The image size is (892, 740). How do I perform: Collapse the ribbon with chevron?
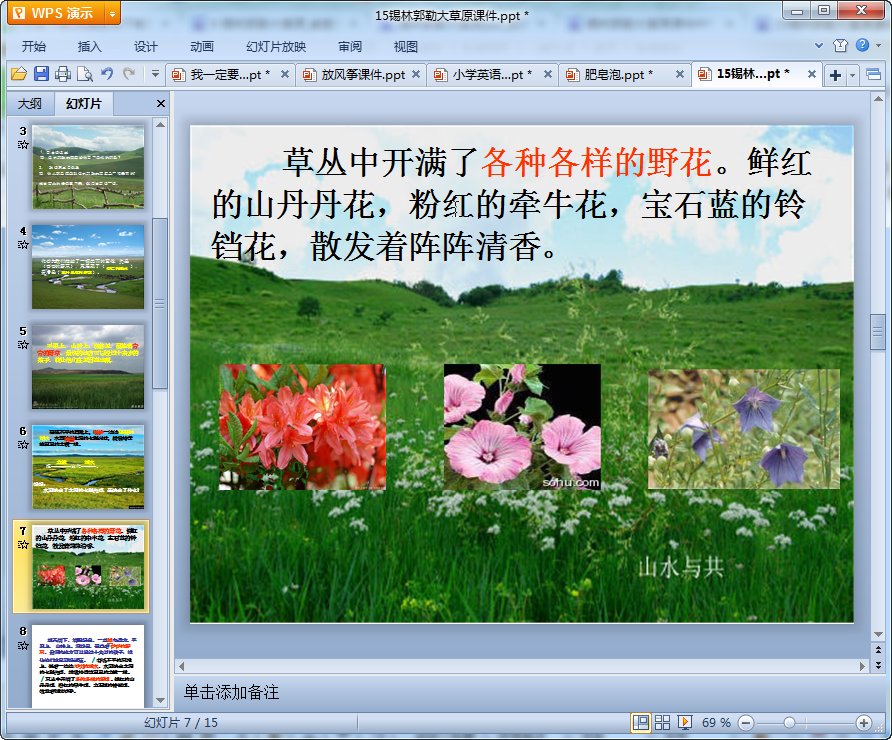(x=819, y=45)
